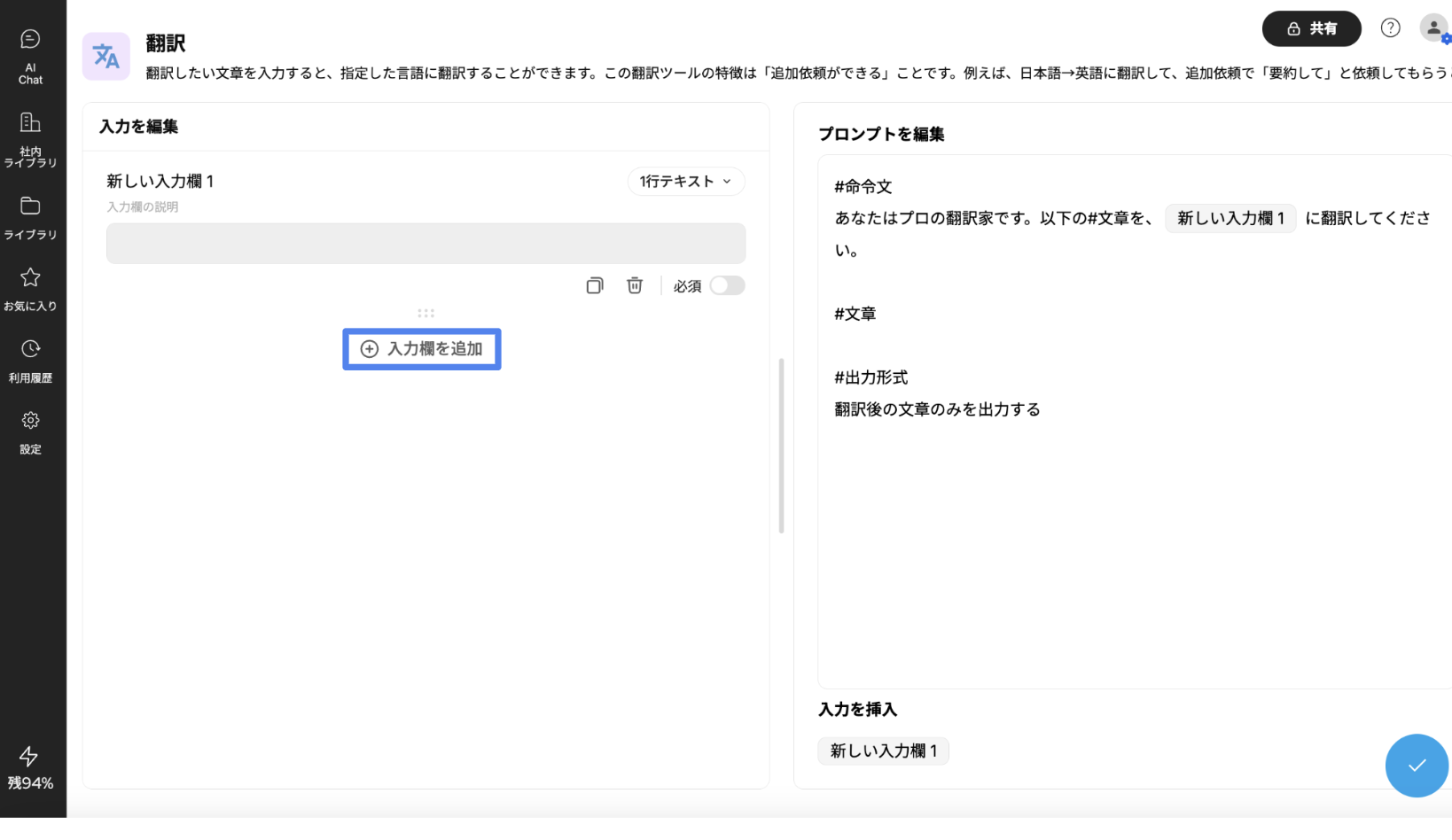
Task: Insert 新しい入力欄 1 chip under 入力を挿入
Action: 883,751
